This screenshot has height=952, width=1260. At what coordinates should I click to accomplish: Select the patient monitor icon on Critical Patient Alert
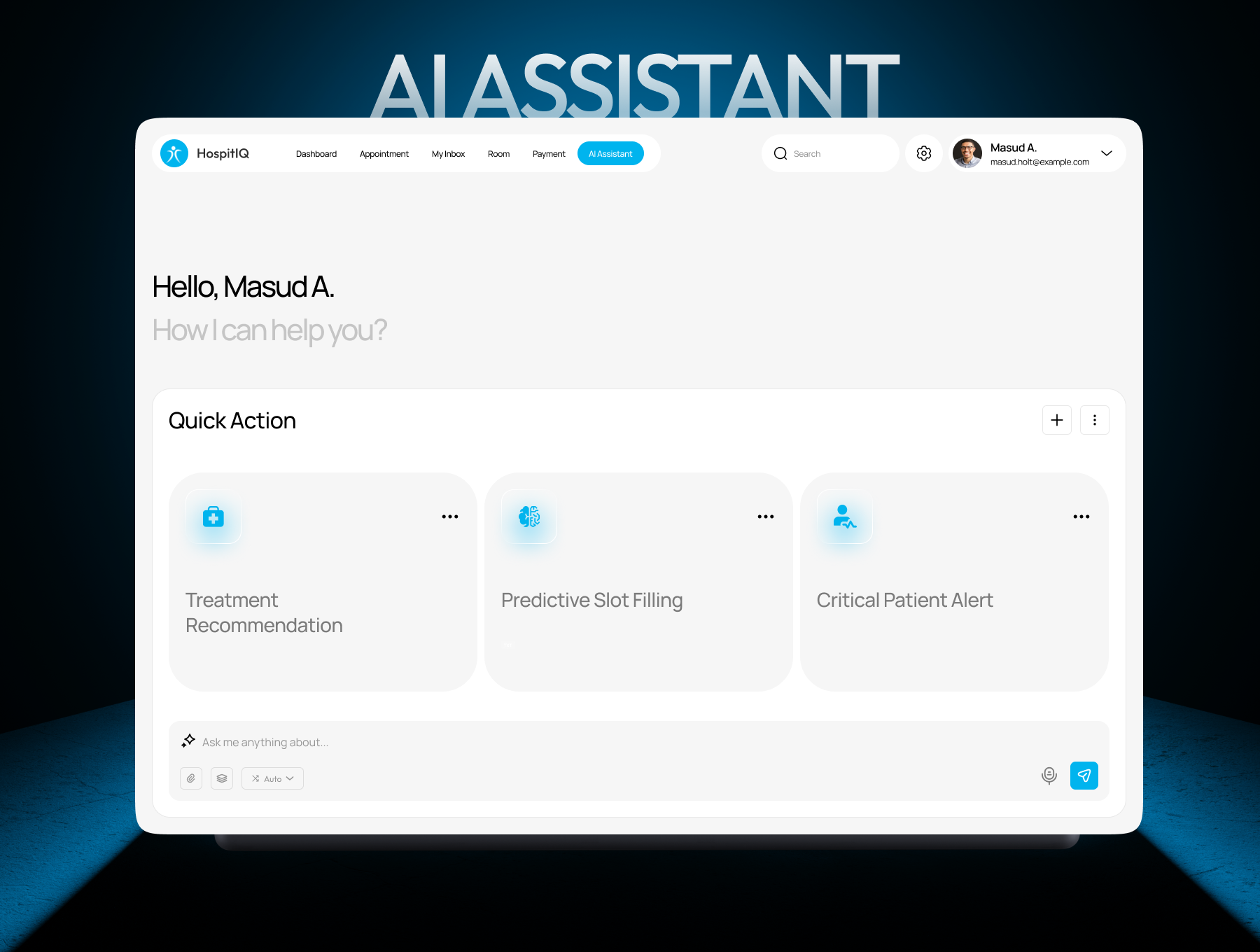(x=843, y=517)
